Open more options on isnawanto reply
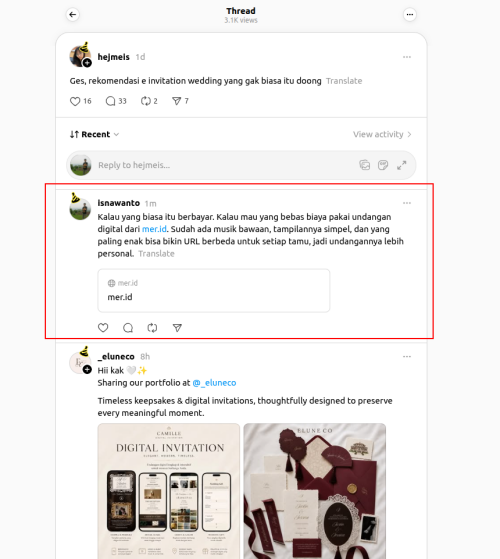 pos(407,203)
